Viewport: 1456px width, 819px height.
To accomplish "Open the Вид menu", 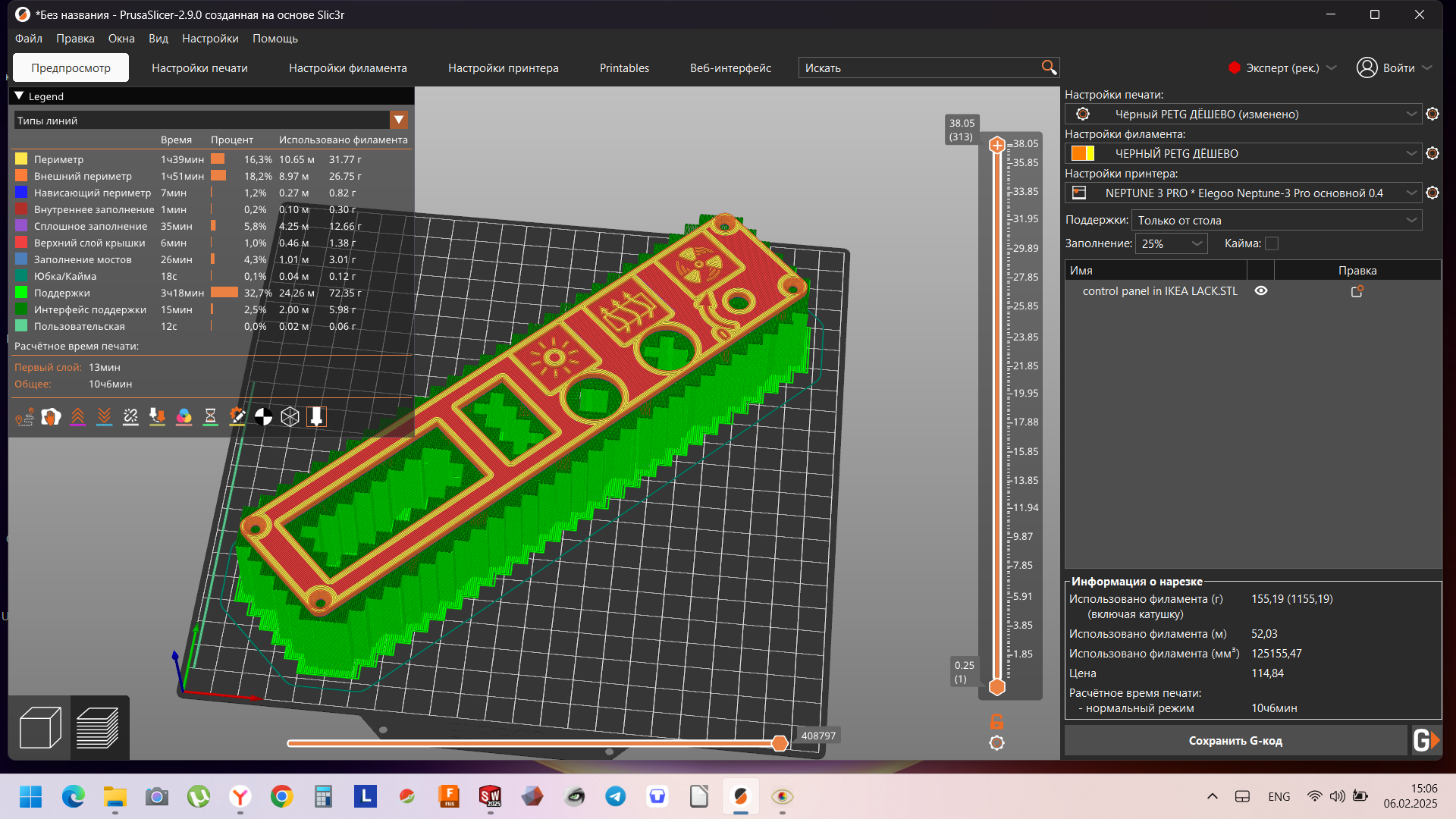I will click(158, 39).
